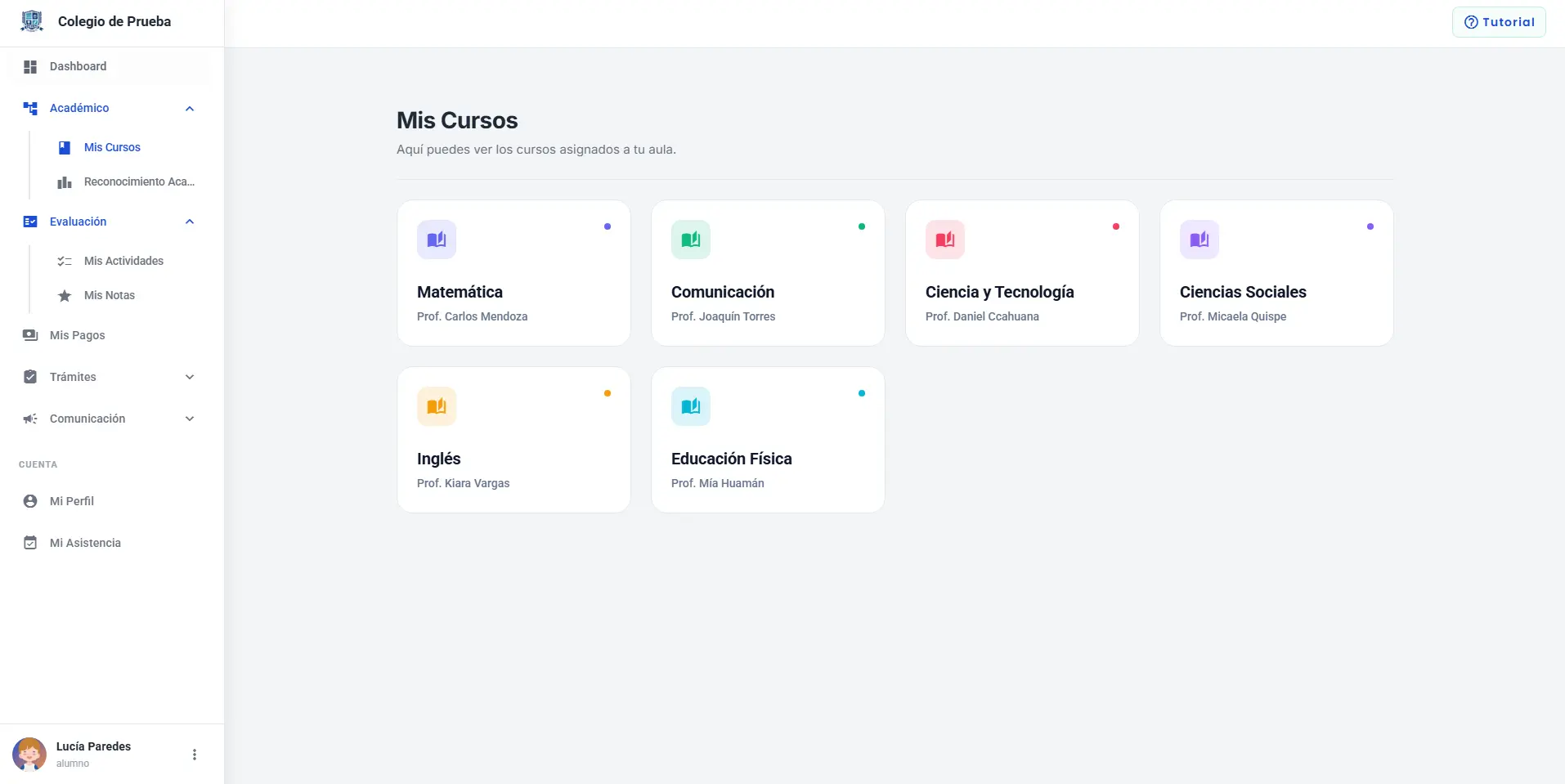1565x784 pixels.
Task: Click the Mis Pagos payment icon
Action: tap(30, 335)
